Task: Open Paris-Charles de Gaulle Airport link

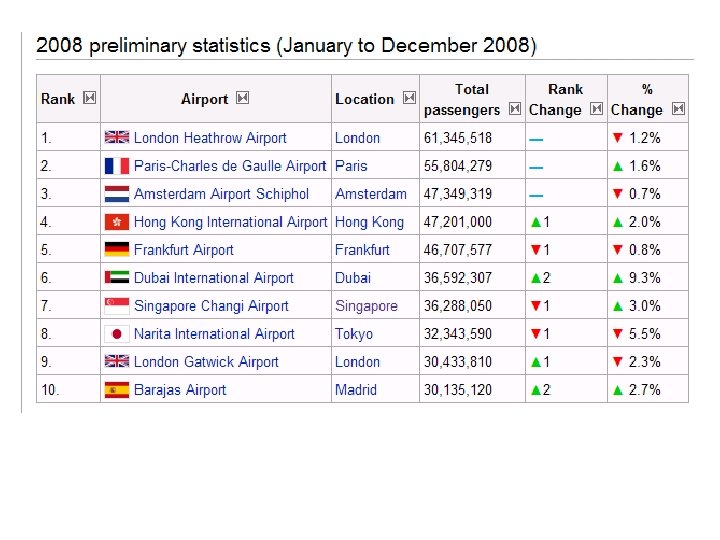Action: click(x=230, y=166)
